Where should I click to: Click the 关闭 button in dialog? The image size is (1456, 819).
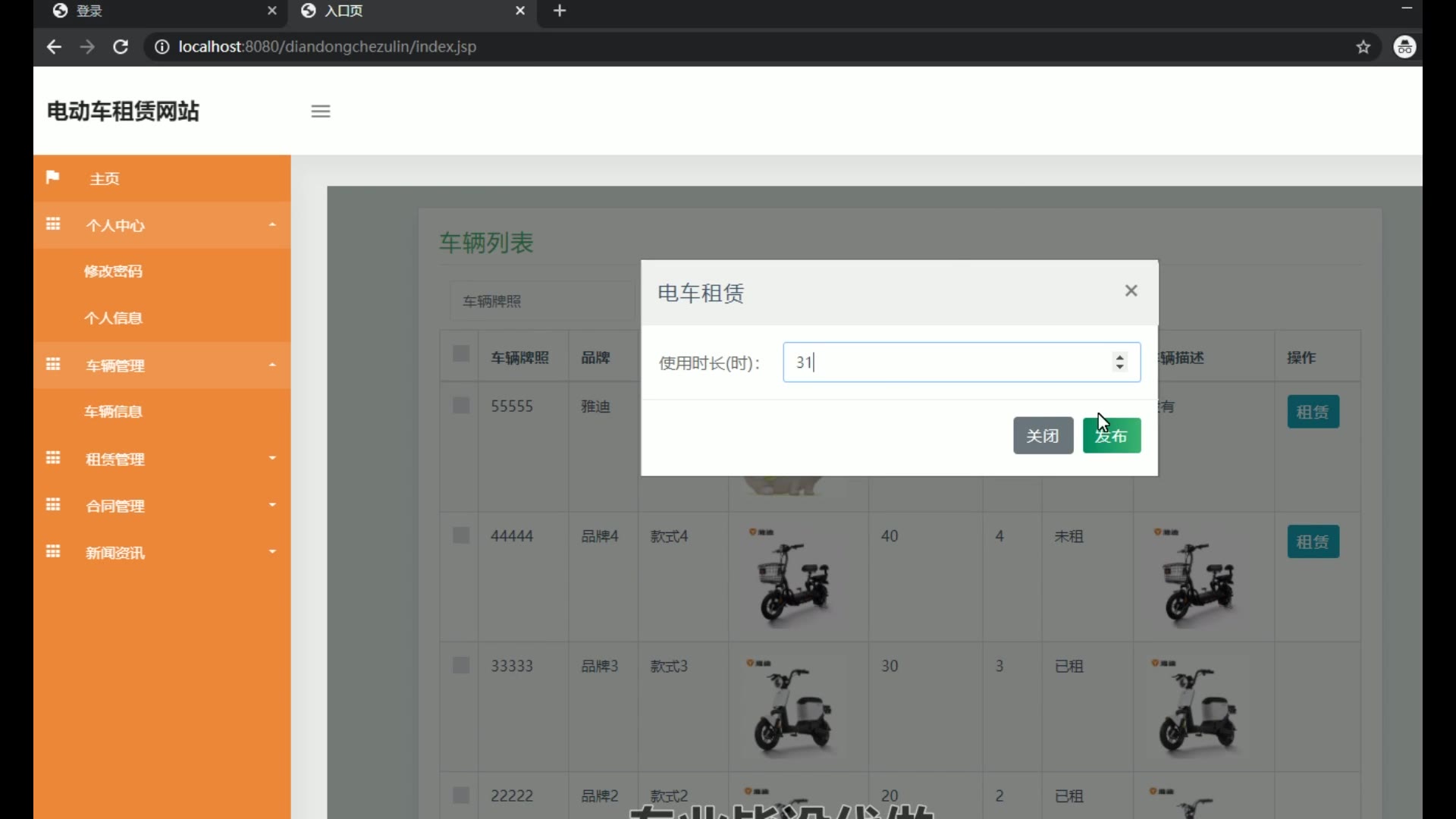point(1043,436)
